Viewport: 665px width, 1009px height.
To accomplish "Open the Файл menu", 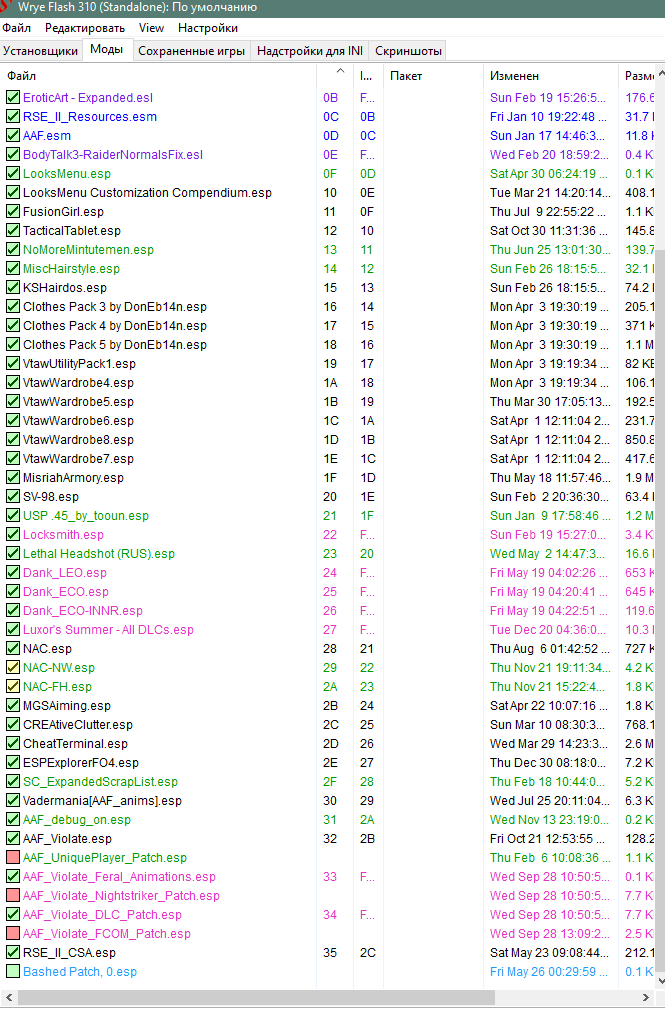I will tap(16, 28).
